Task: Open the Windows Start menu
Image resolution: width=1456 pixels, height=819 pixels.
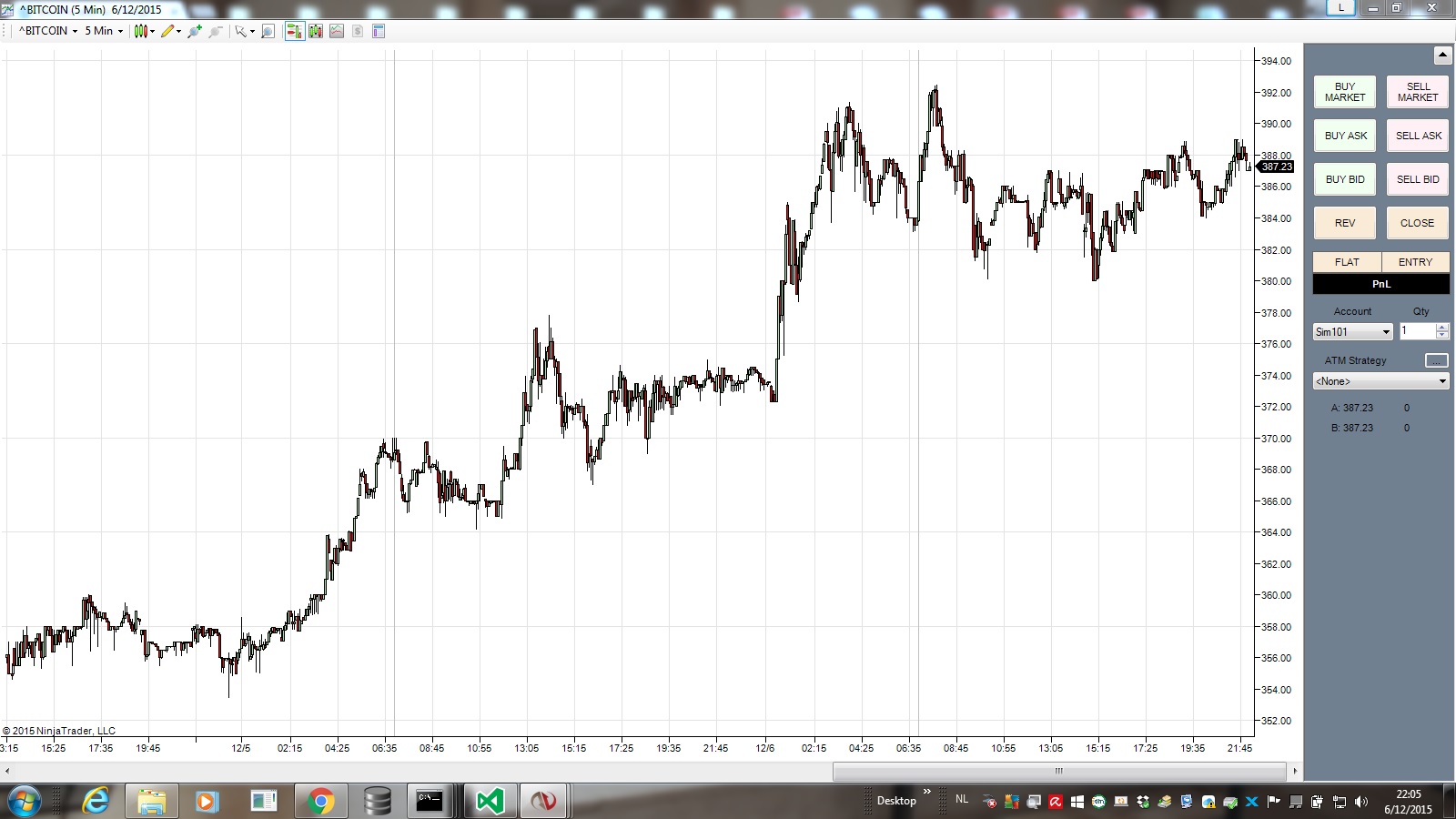Action: 25,801
